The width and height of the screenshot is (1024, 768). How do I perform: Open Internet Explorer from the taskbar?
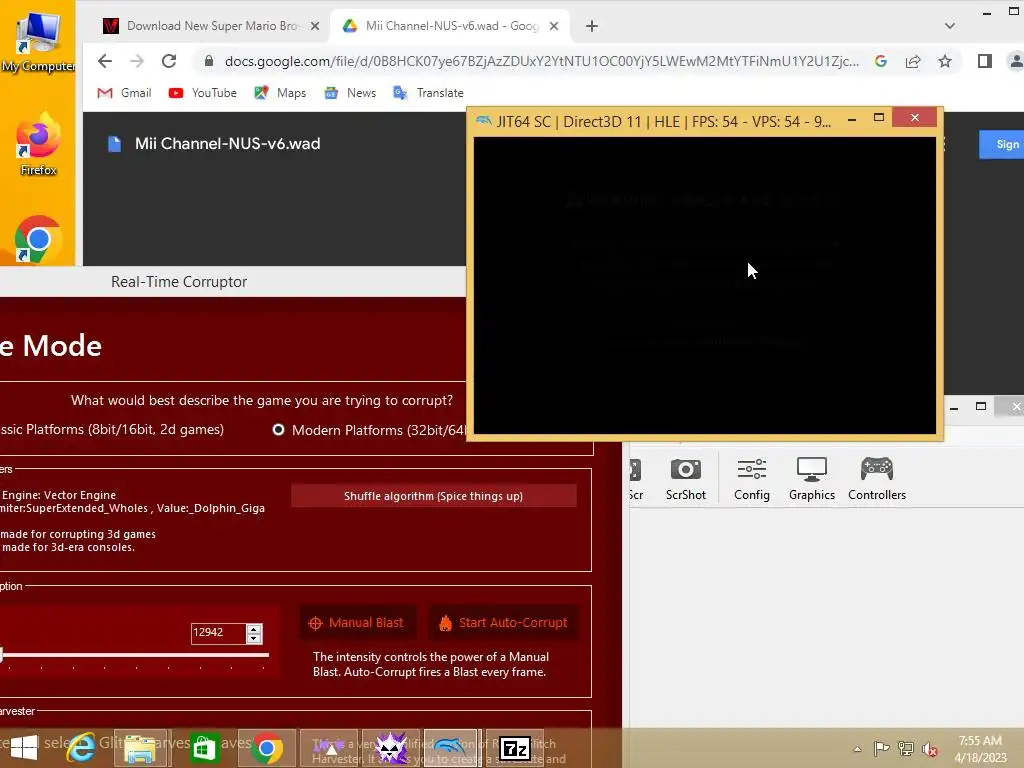coord(81,748)
